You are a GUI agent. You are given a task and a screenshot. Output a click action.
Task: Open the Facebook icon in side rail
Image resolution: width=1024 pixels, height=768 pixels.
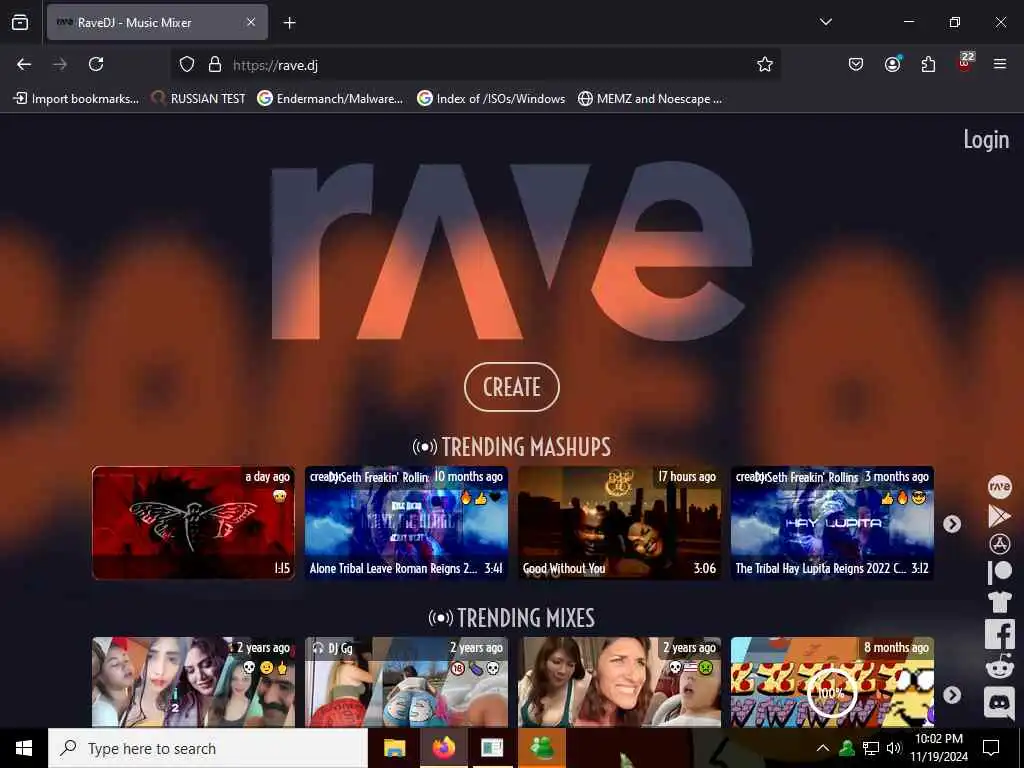coord(999,634)
